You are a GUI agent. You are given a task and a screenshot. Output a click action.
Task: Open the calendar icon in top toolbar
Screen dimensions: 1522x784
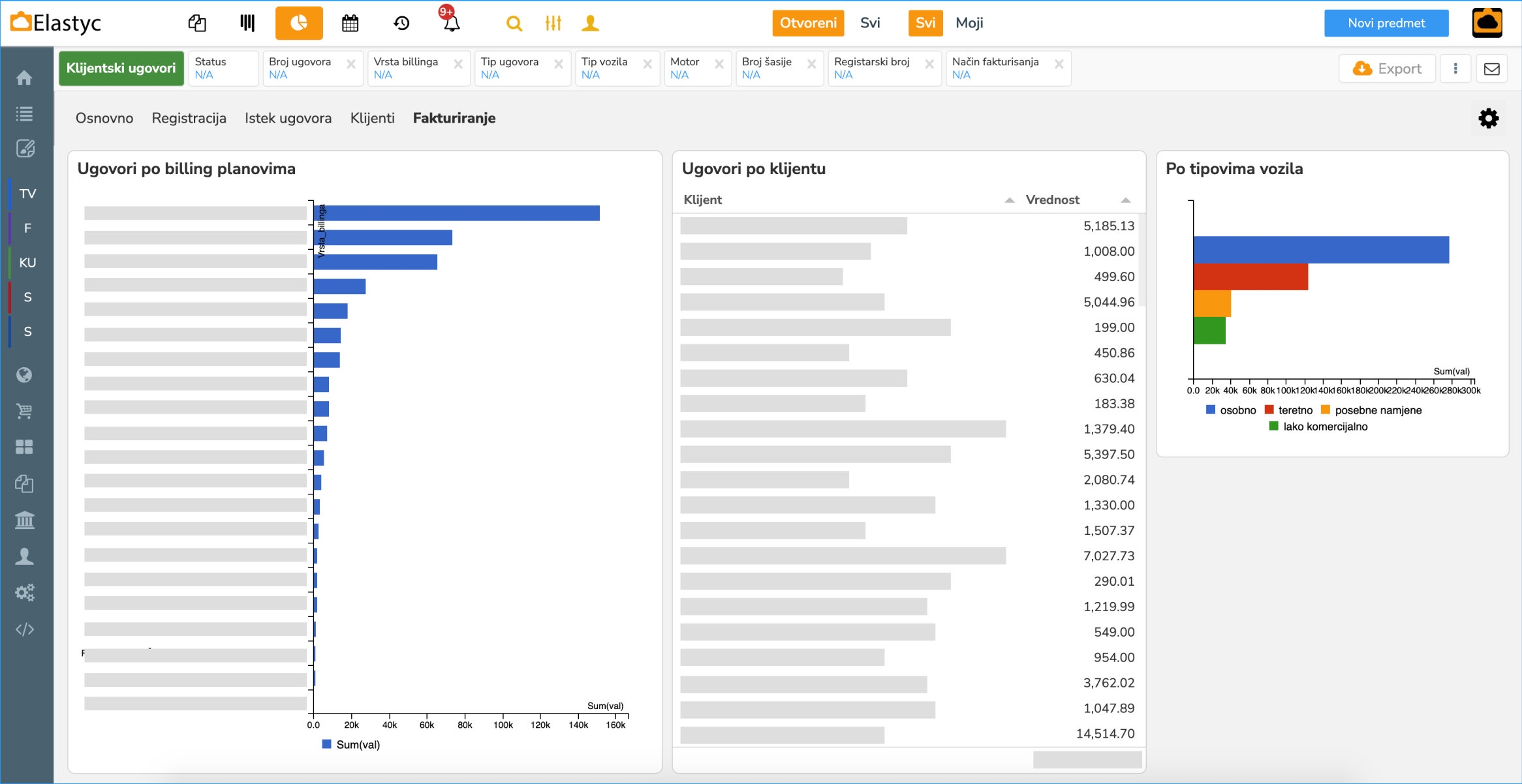[x=350, y=23]
